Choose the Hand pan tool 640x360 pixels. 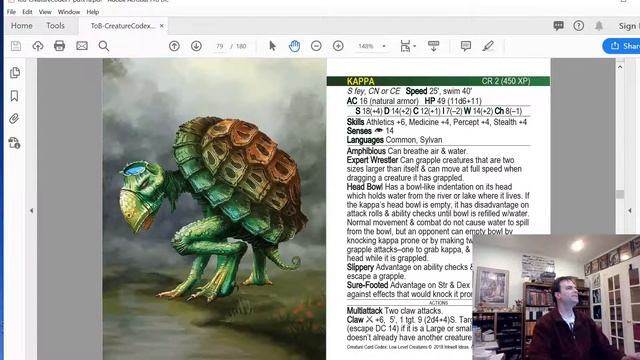(294, 46)
